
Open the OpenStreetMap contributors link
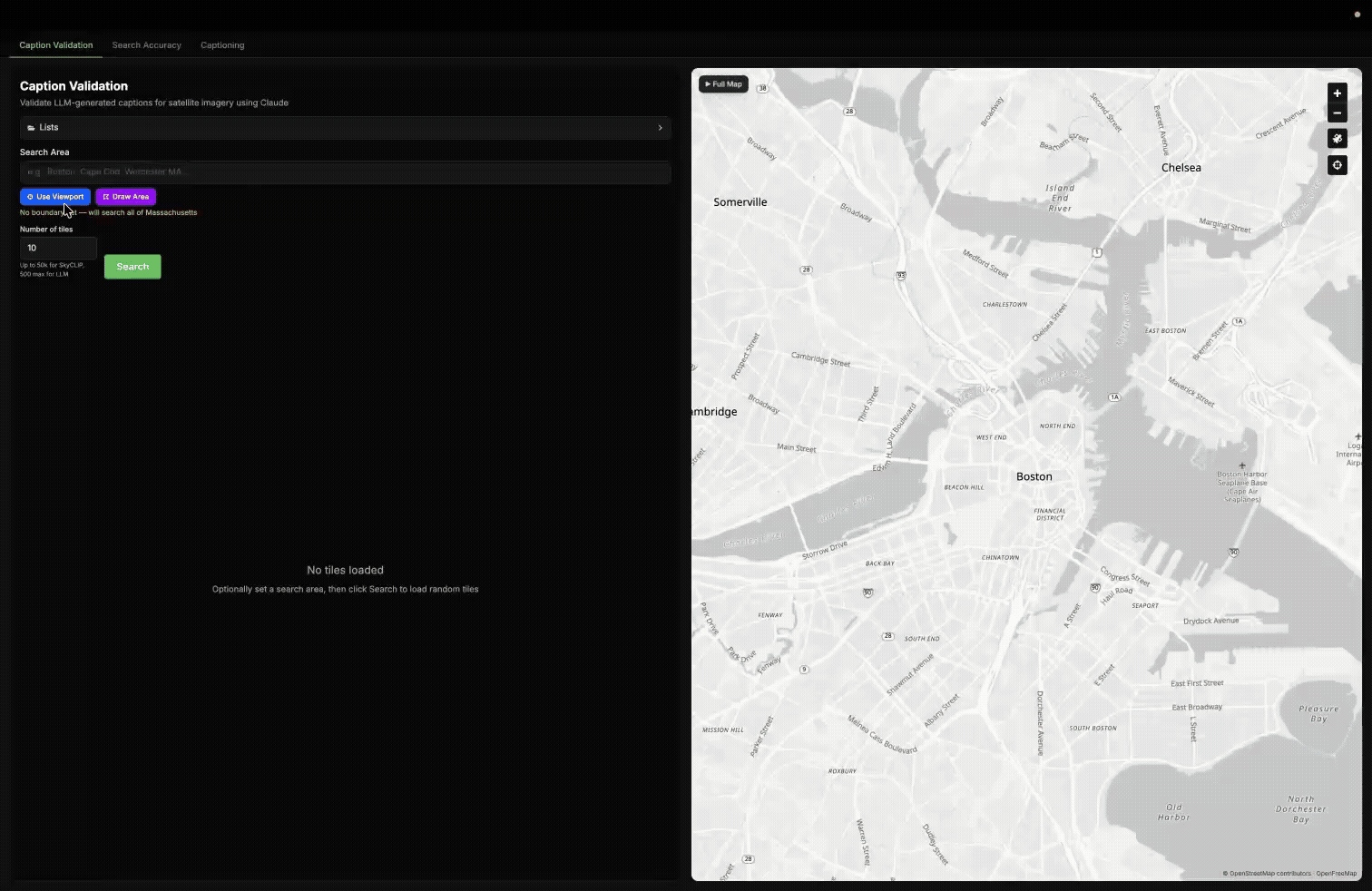pyautogui.click(x=1269, y=874)
